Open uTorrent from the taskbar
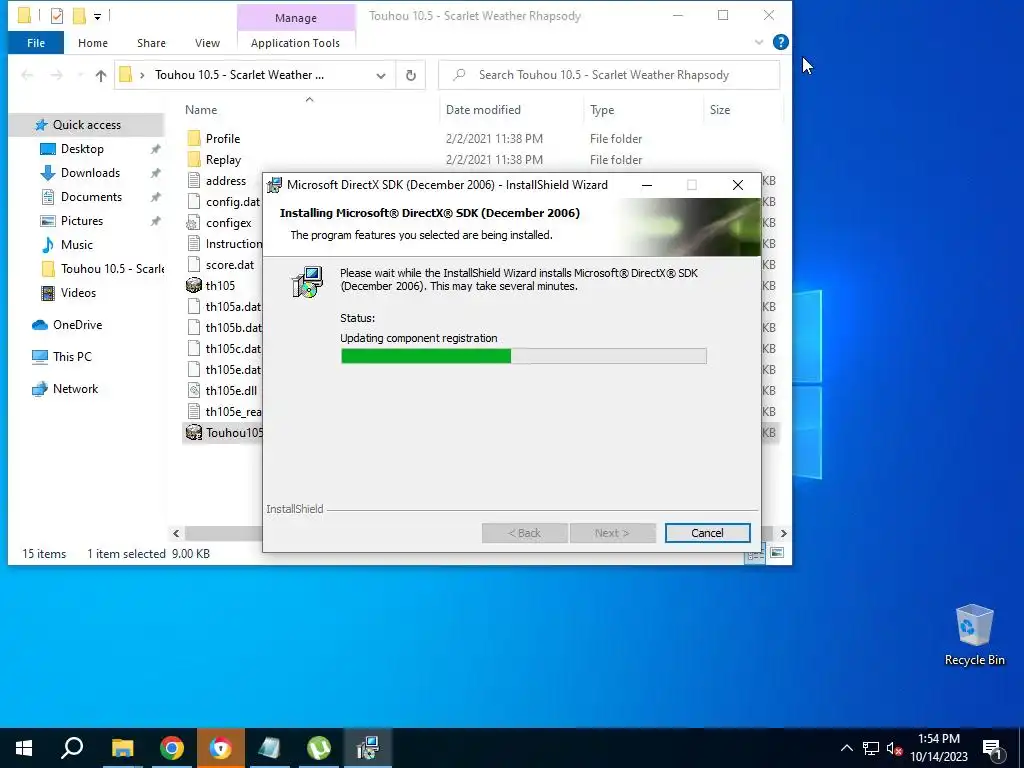The width and height of the screenshot is (1024, 768). (319, 748)
